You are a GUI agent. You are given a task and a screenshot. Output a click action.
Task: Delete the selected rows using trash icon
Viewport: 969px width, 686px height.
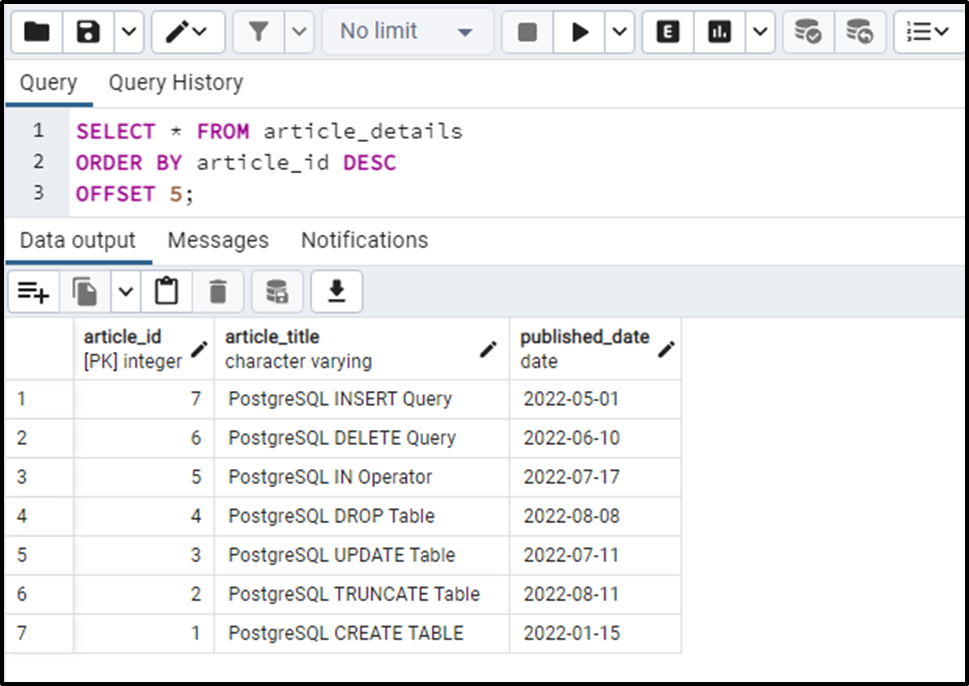(x=218, y=291)
